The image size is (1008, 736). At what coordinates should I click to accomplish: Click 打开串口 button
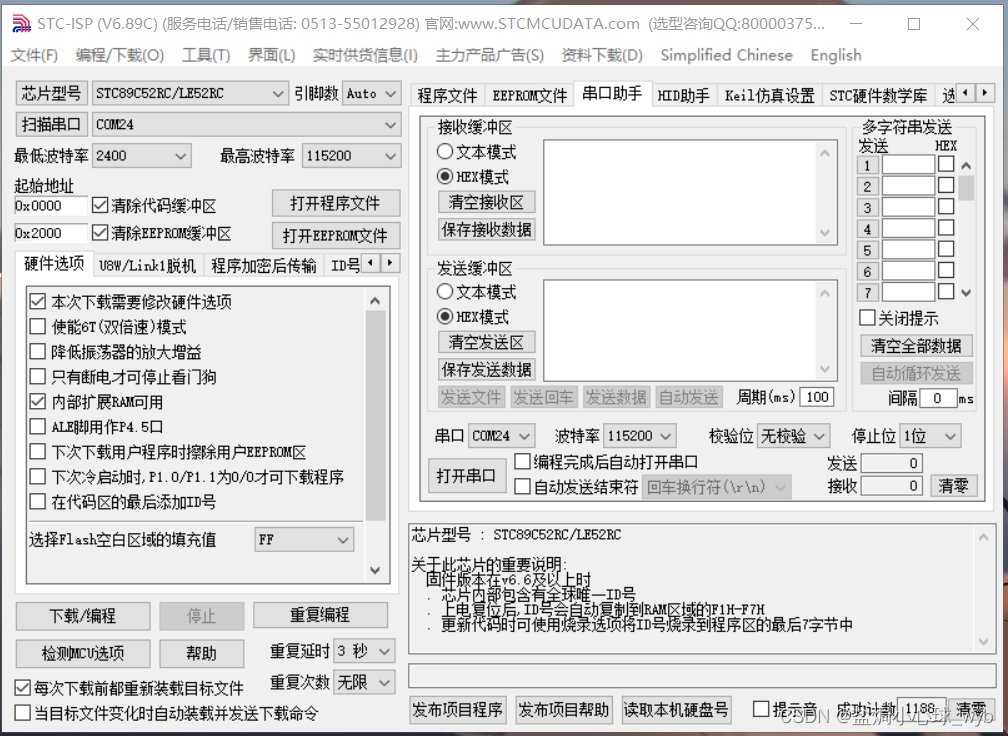click(x=466, y=476)
